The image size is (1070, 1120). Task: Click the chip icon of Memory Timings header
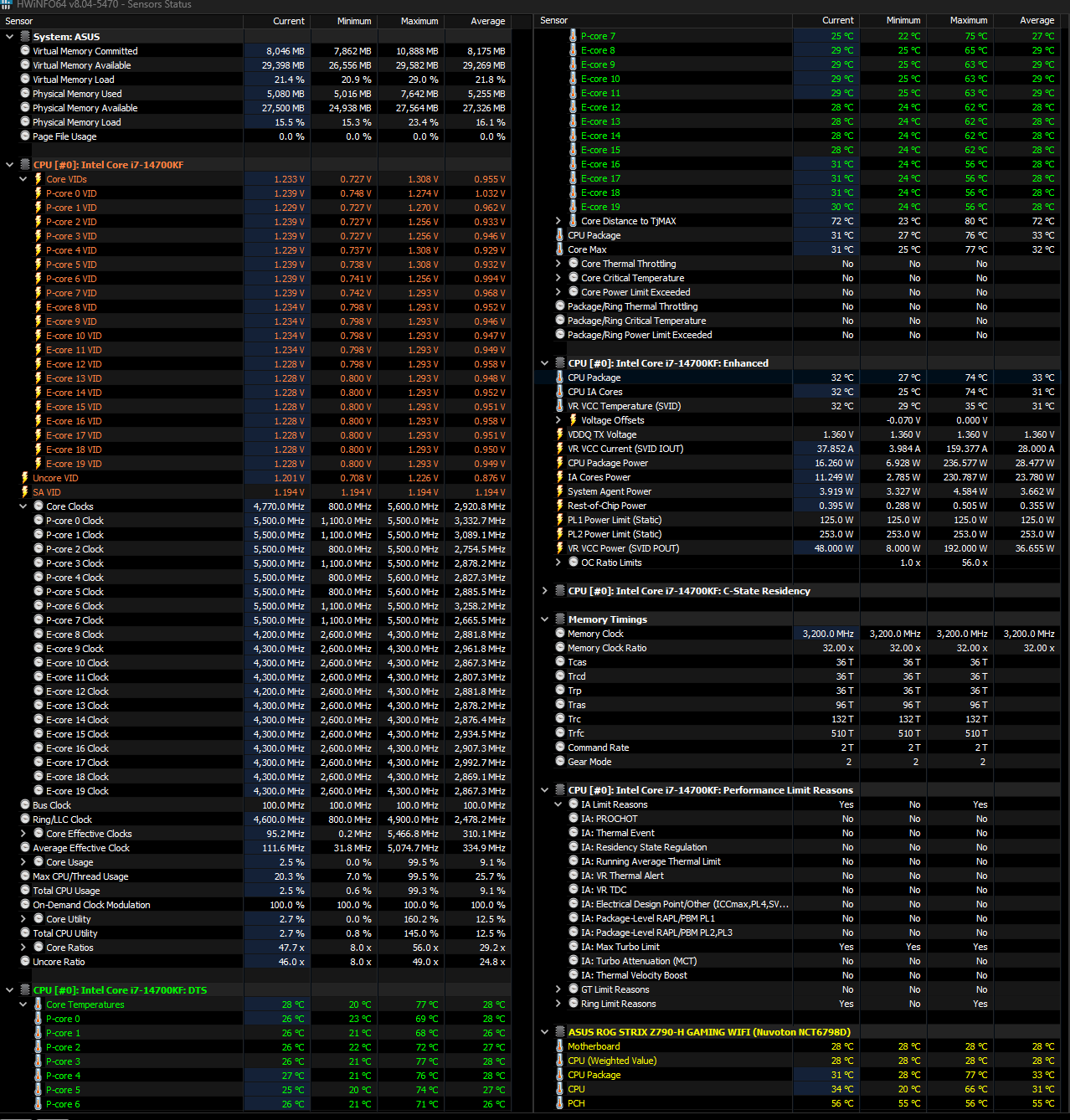coord(560,619)
